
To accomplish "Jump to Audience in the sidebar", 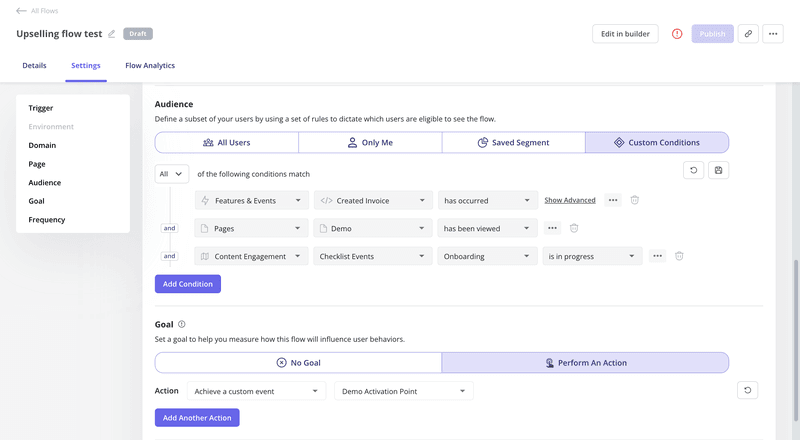I will point(44,182).
